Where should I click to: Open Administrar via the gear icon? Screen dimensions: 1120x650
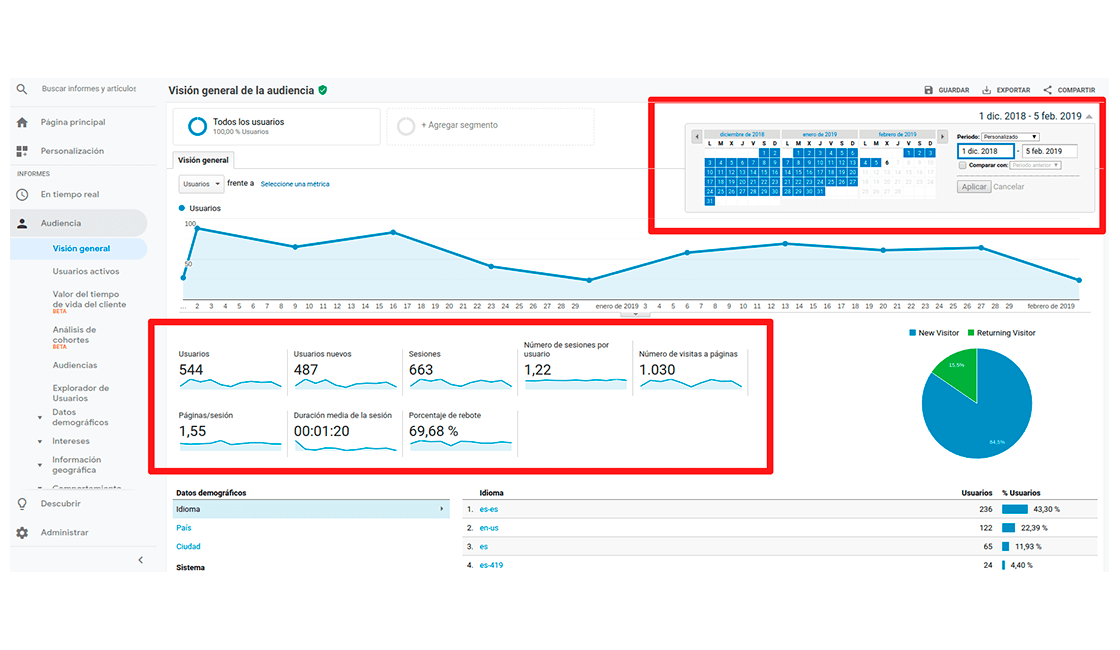pos(22,532)
